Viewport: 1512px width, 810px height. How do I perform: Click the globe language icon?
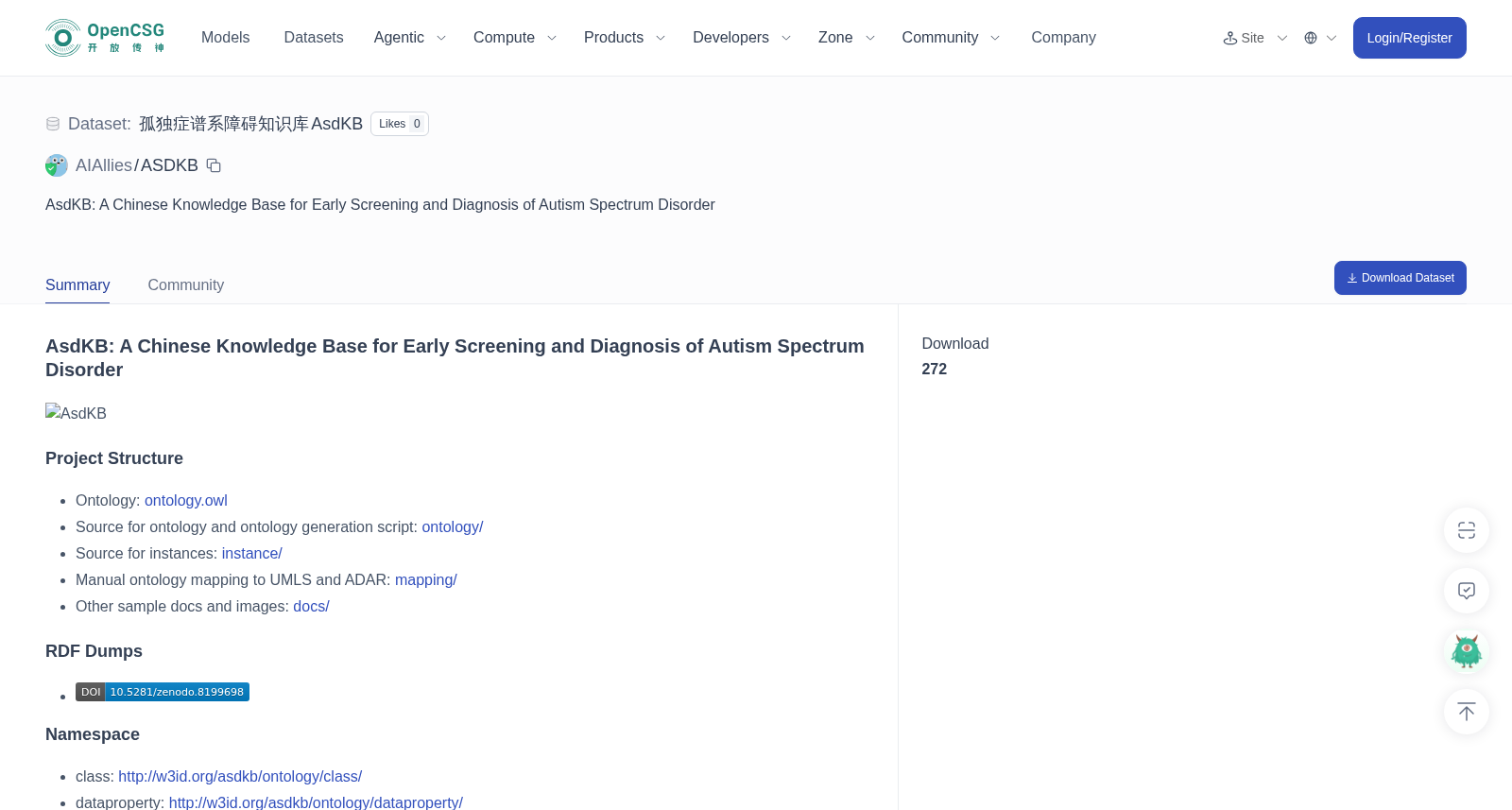[1311, 38]
